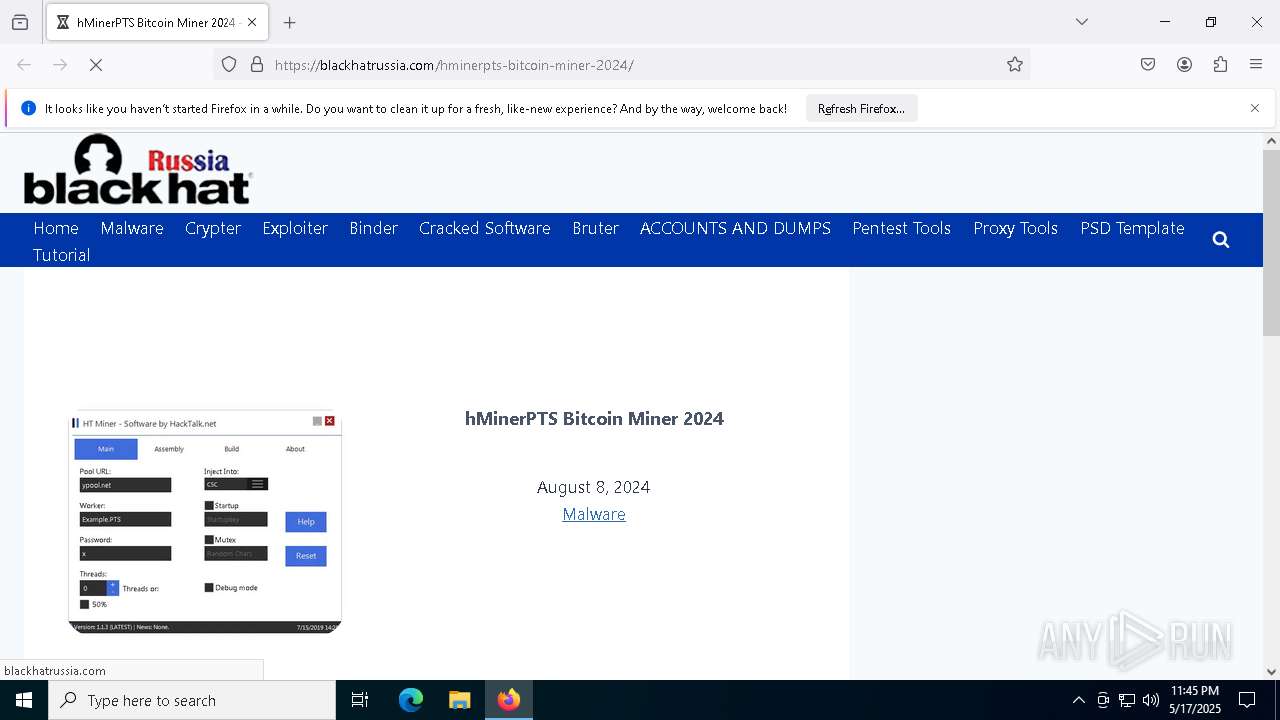
Task: Click the Meet Now tray icon
Action: (1103, 700)
